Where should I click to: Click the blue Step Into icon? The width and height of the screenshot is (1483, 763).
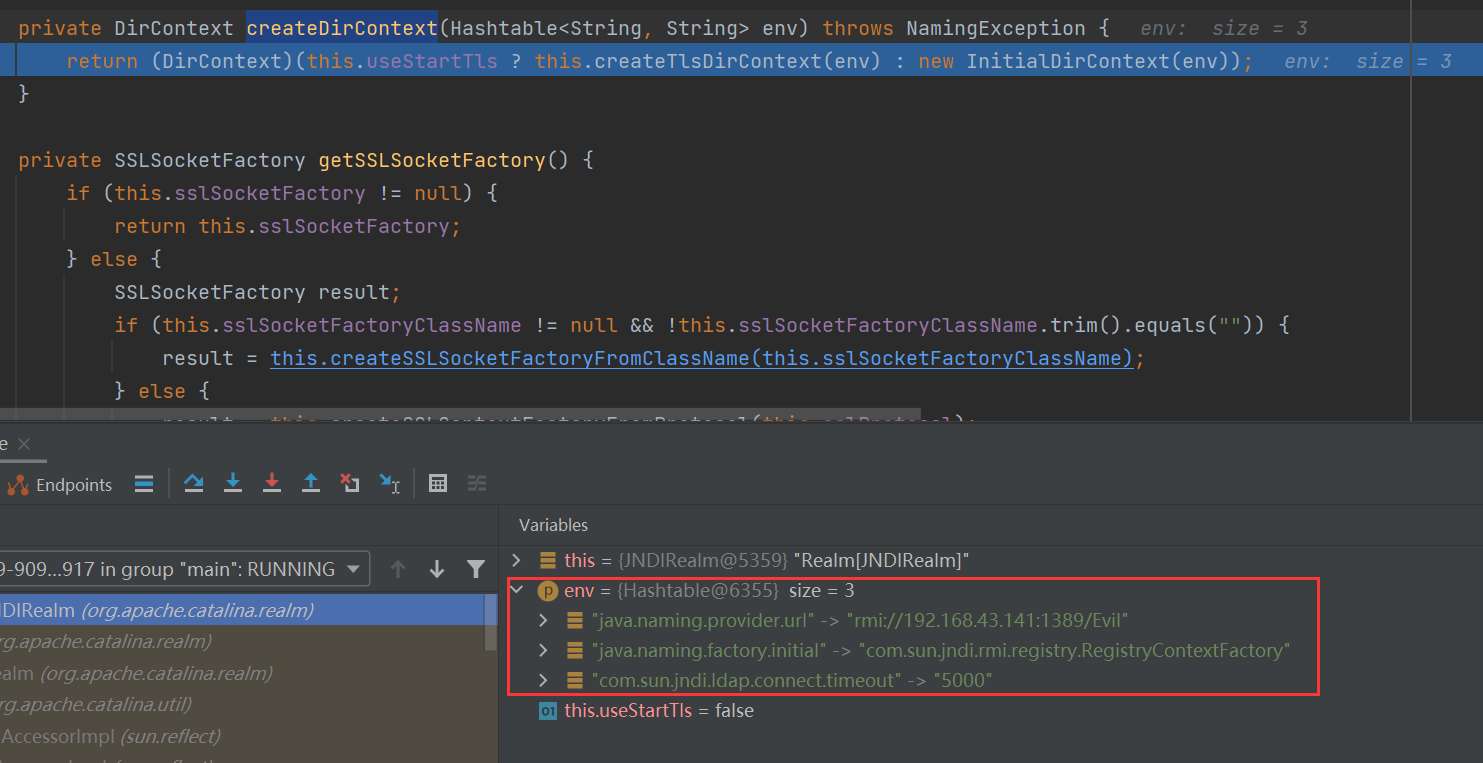pos(233,483)
